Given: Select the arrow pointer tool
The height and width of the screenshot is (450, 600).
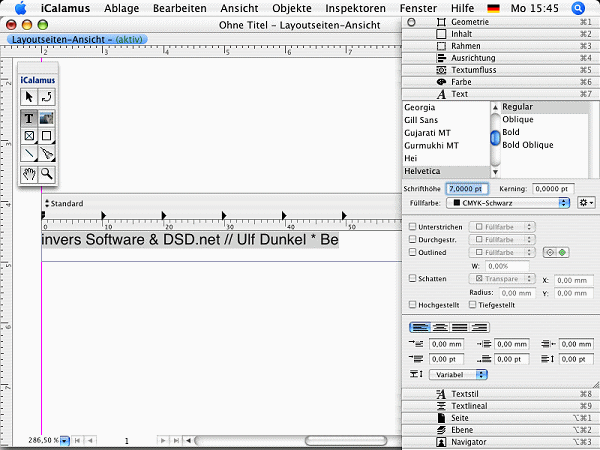Looking at the screenshot, I should [x=29, y=97].
